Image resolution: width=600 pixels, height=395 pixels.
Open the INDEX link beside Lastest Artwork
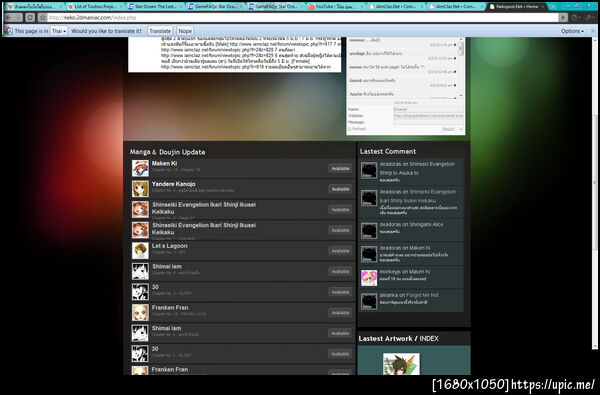pos(429,338)
